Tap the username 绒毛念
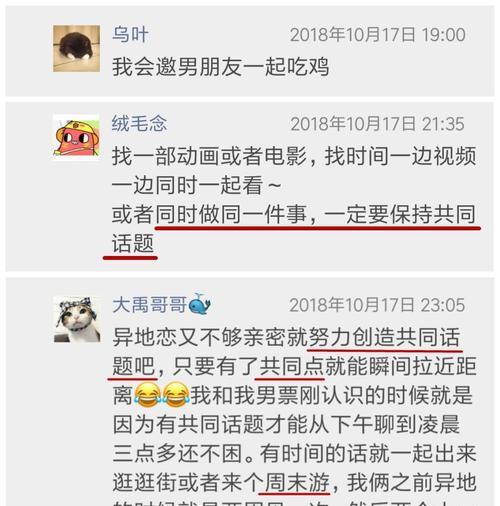This screenshot has width=500, height=506. coord(139,123)
